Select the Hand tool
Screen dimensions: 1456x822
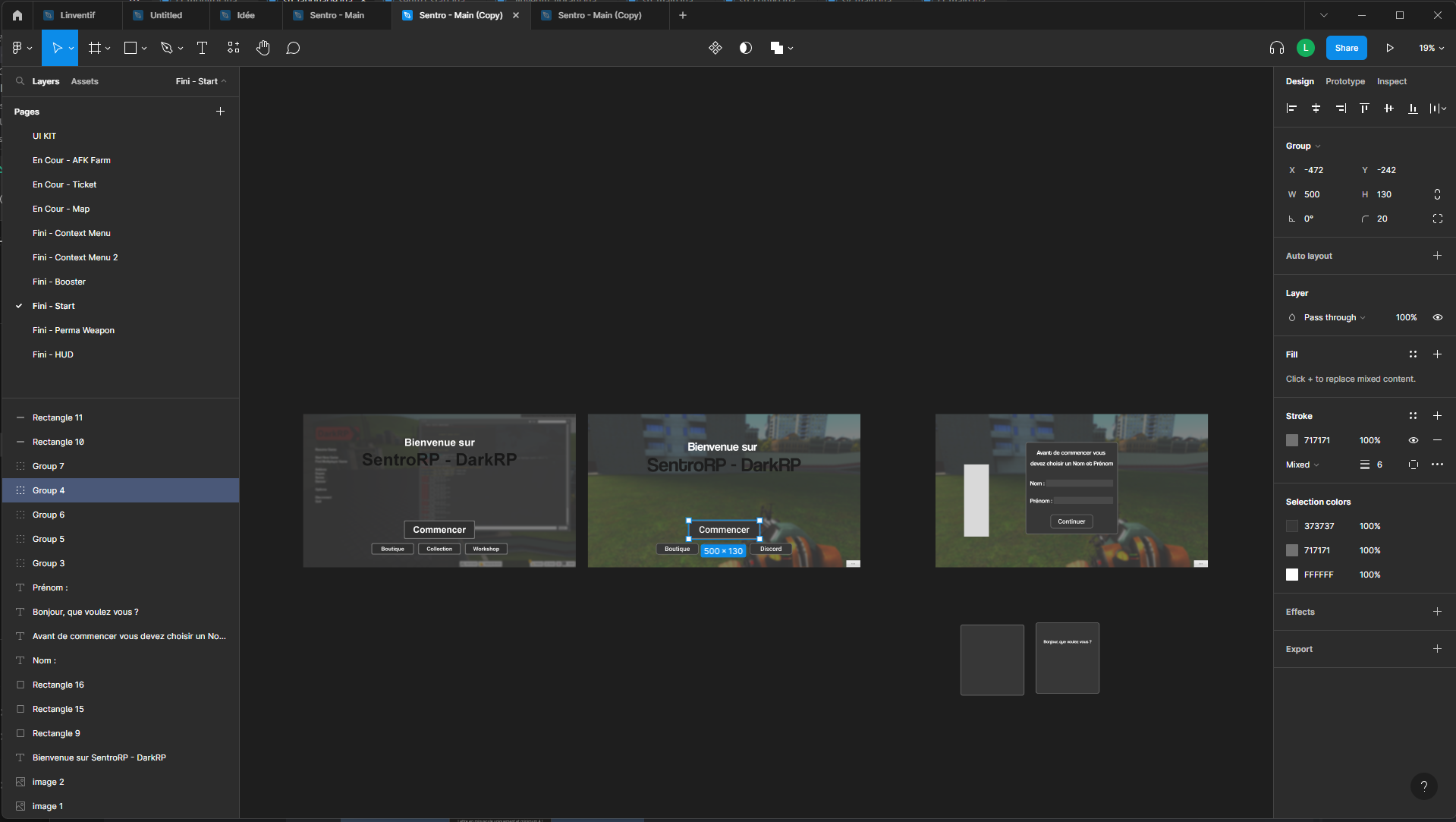(x=263, y=48)
